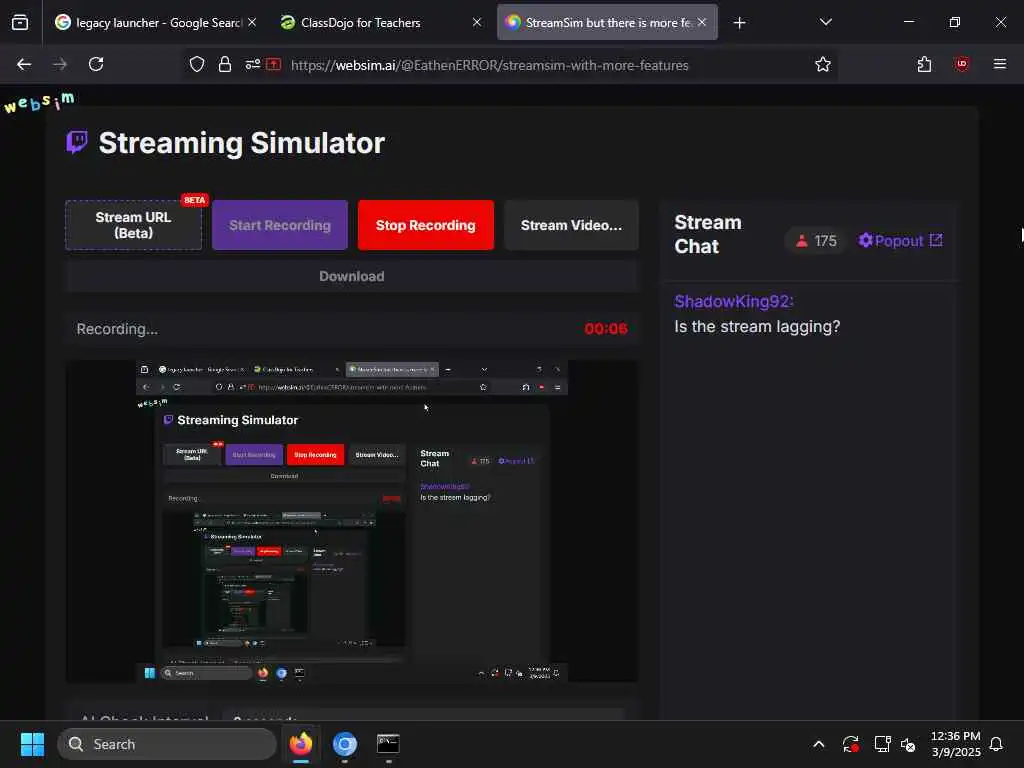Open site permissions icon in address bar

253,64
